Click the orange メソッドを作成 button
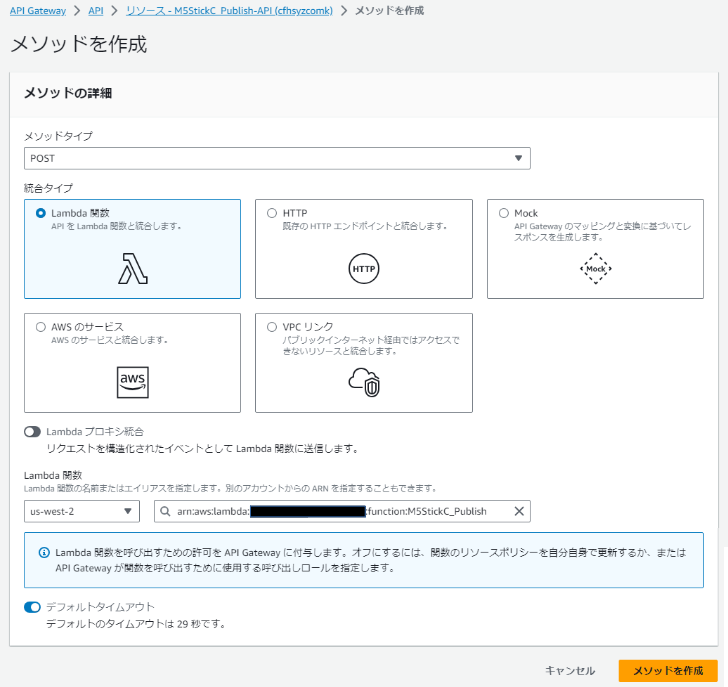The image size is (728, 687). (x=668, y=670)
